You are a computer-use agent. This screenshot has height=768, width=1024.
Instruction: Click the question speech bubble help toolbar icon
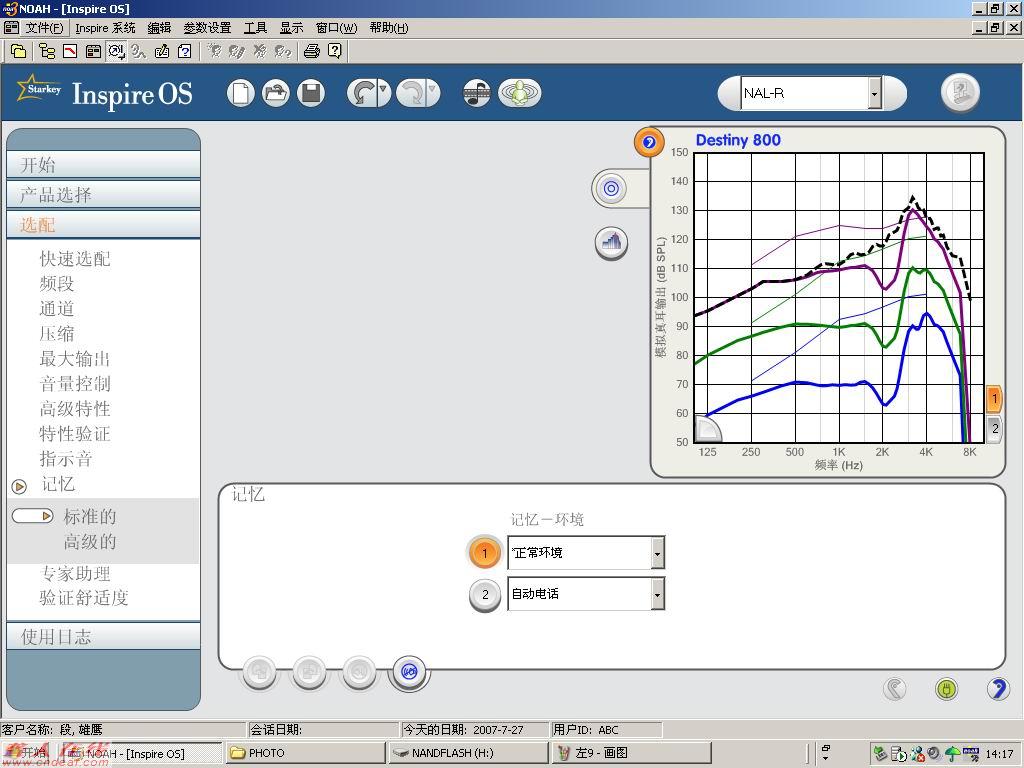(334, 51)
